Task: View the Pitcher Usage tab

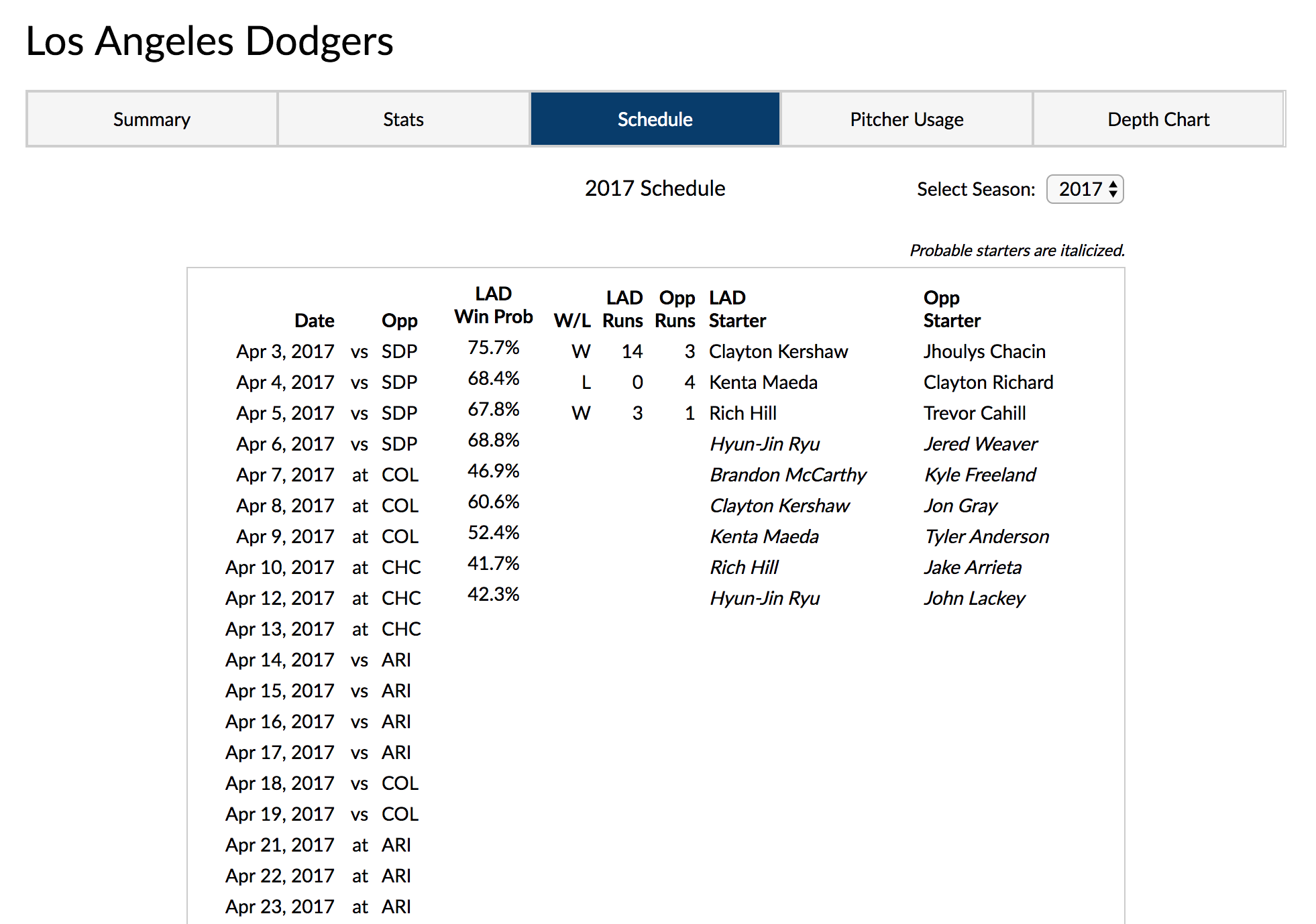Action: click(x=906, y=119)
